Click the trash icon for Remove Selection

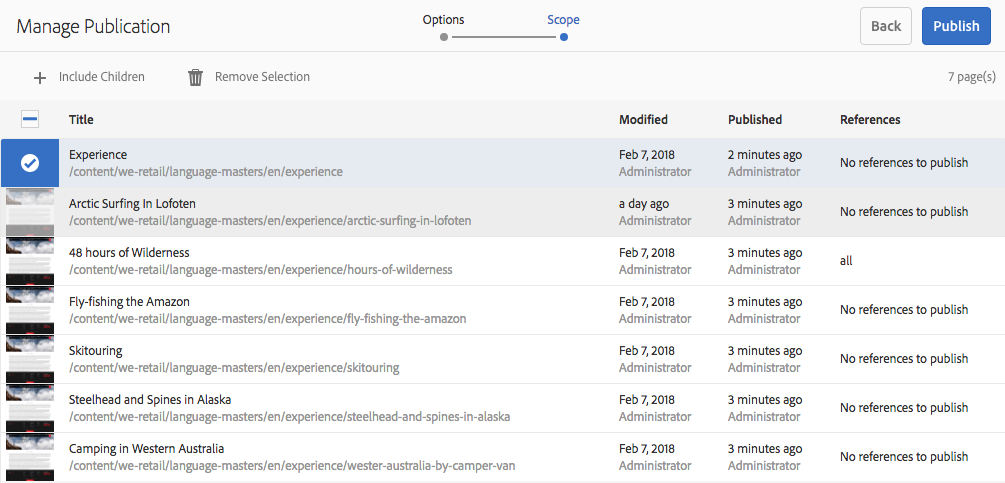coord(196,77)
